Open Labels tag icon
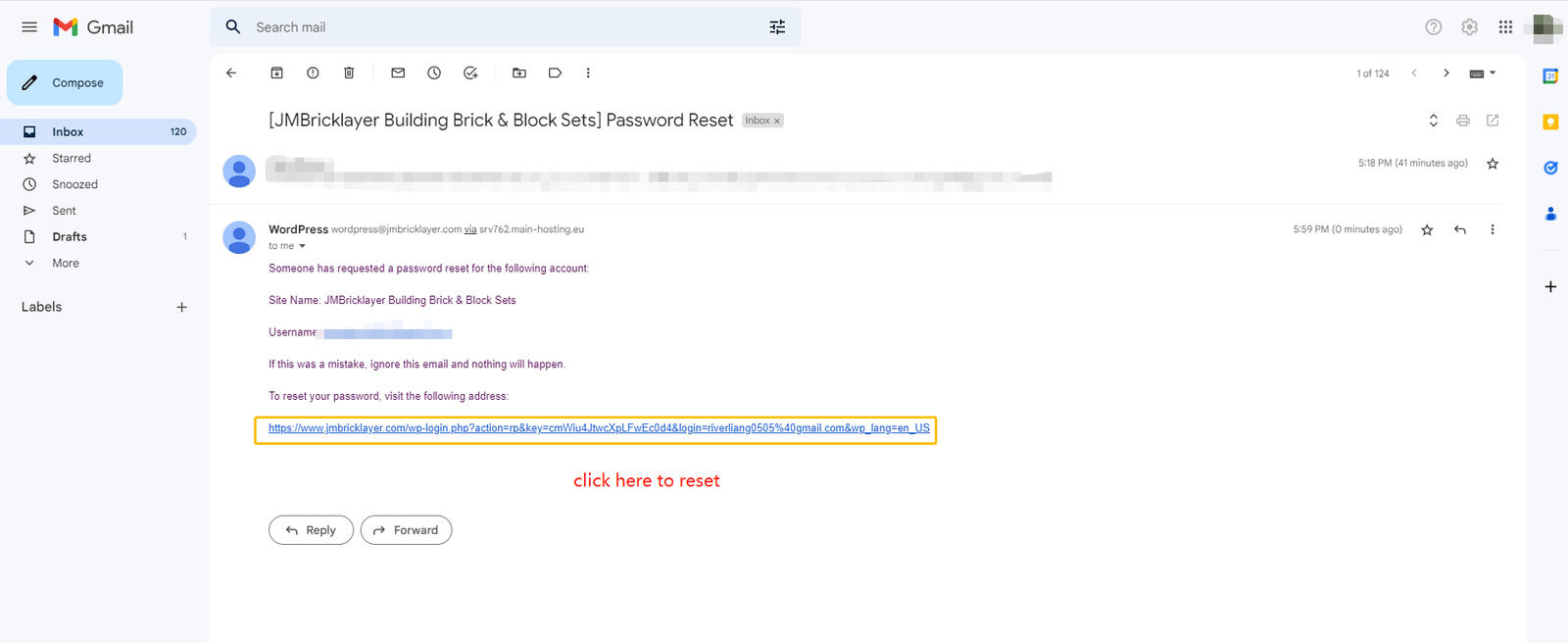 tap(555, 73)
